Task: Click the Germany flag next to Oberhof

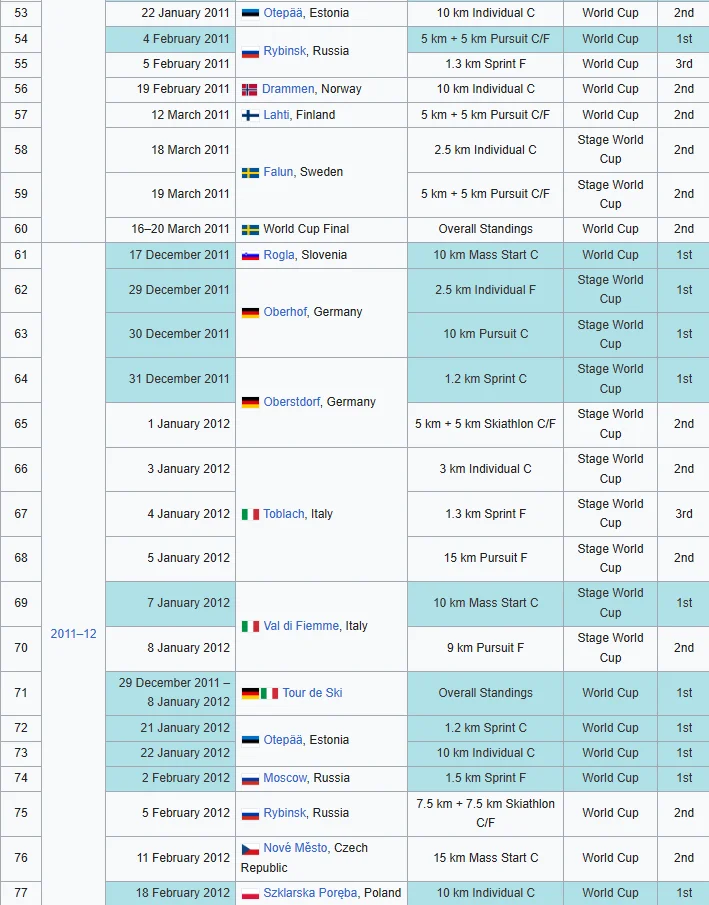Action: click(250, 312)
